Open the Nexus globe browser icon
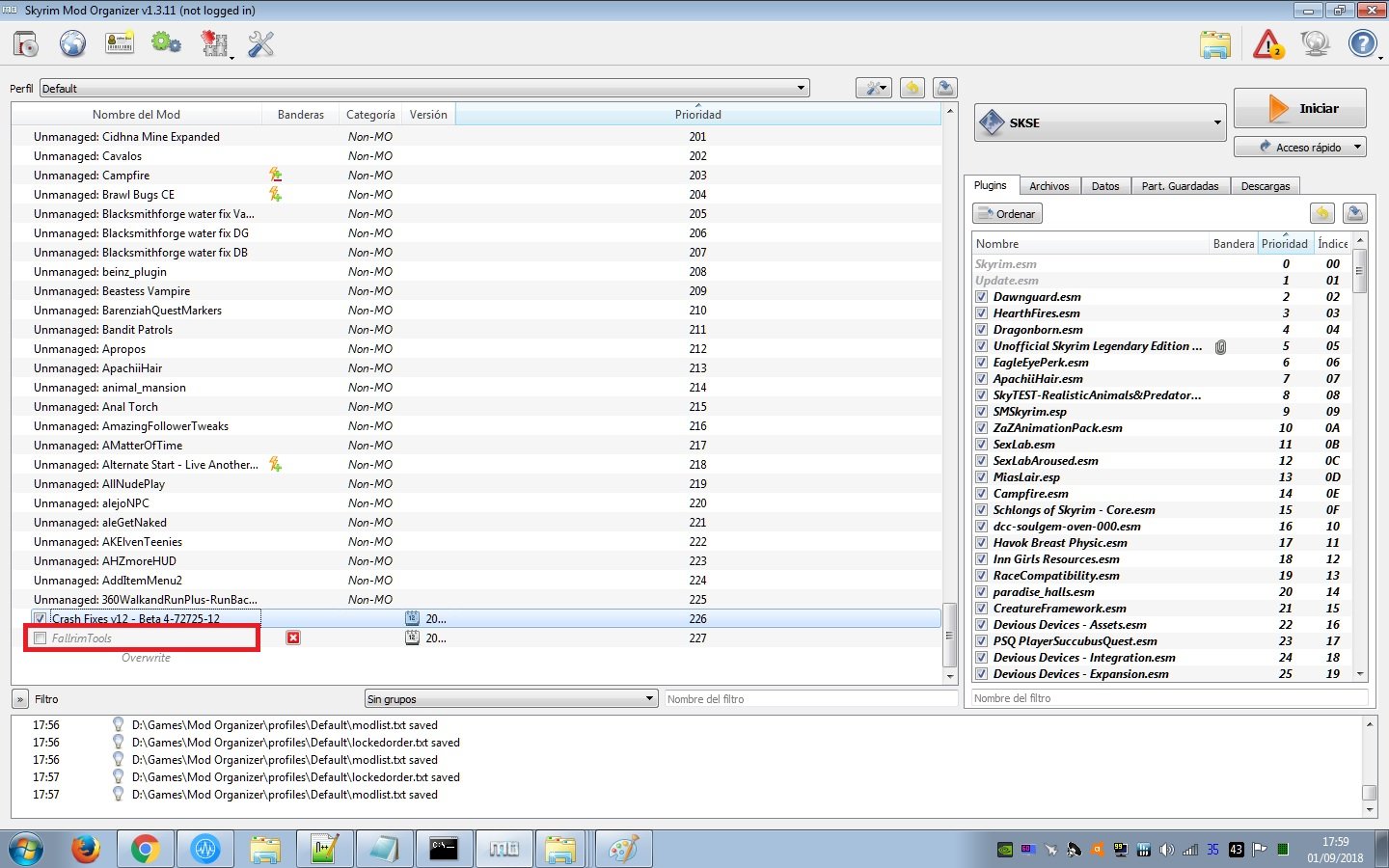This screenshot has width=1389, height=868. tap(72, 44)
